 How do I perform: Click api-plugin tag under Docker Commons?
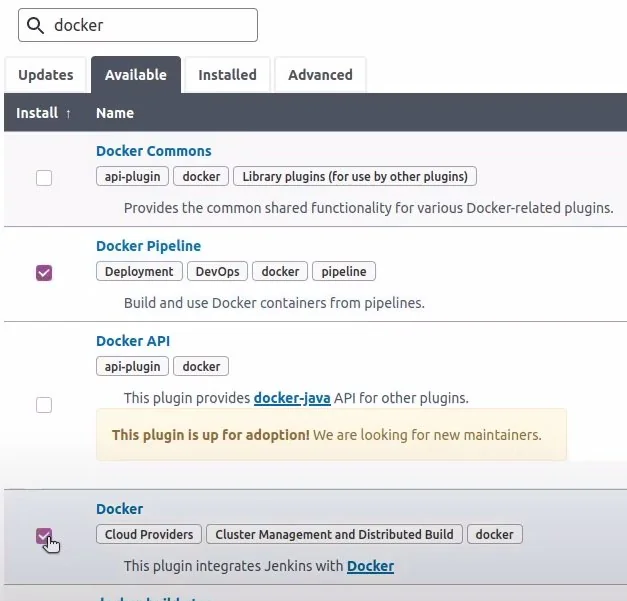tap(132, 176)
